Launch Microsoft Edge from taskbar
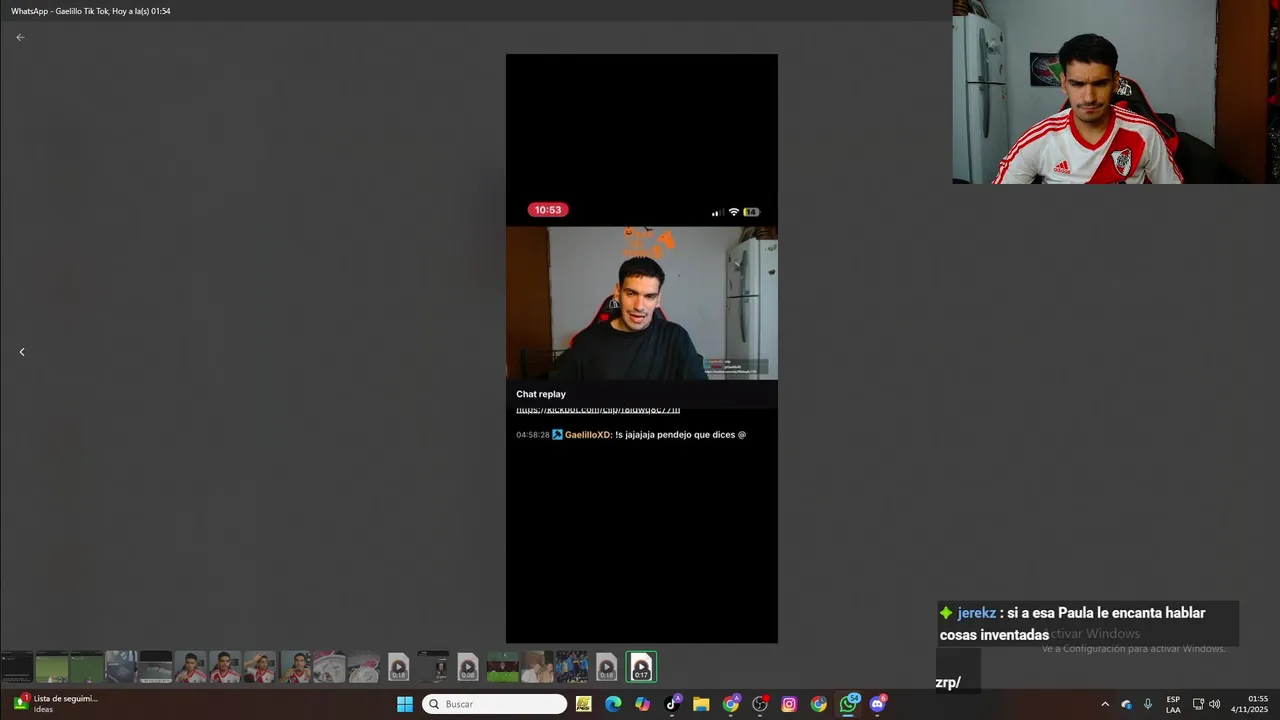The height and width of the screenshot is (720, 1280). coord(613,704)
